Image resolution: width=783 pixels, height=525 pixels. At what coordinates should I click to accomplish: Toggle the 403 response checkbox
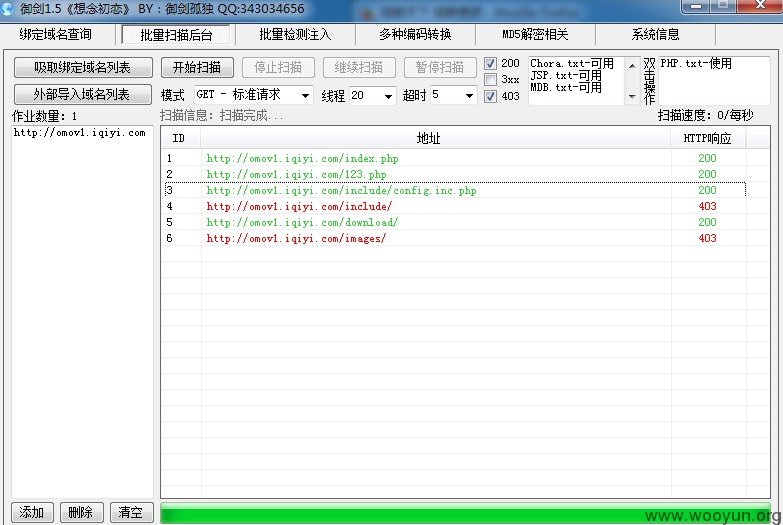tap(490, 96)
